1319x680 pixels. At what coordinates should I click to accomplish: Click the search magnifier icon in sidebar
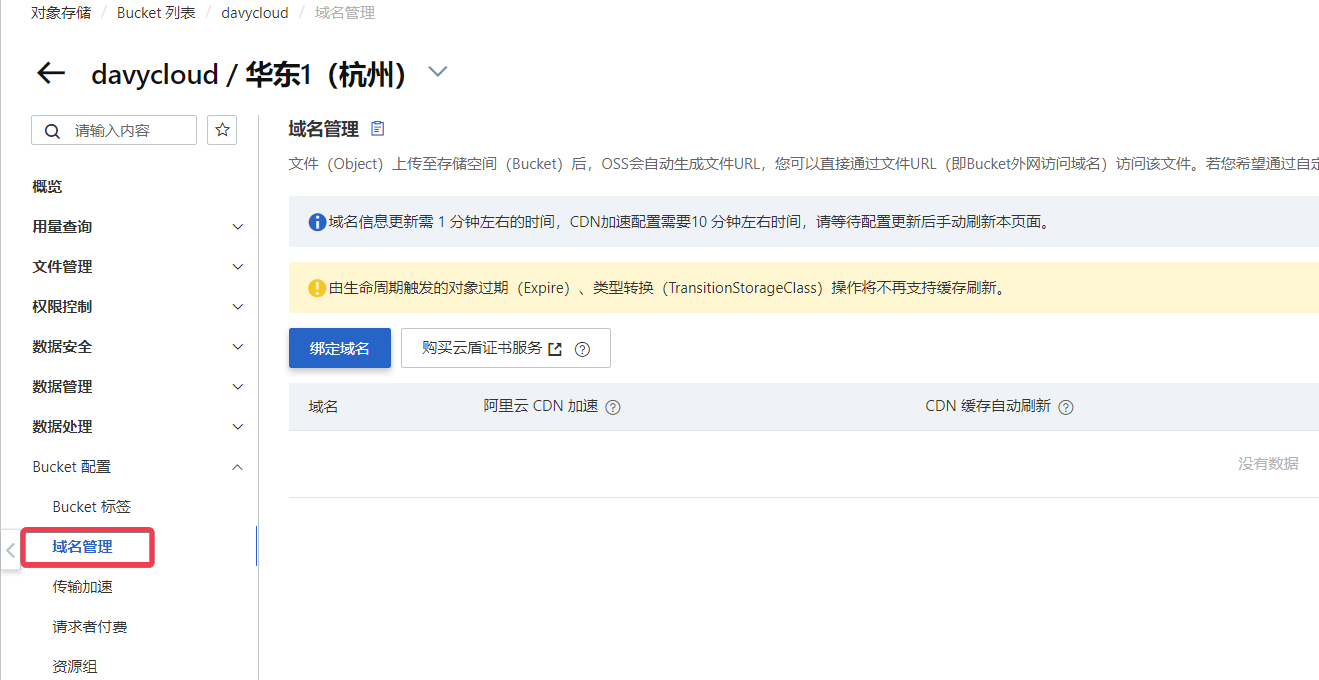pos(52,131)
